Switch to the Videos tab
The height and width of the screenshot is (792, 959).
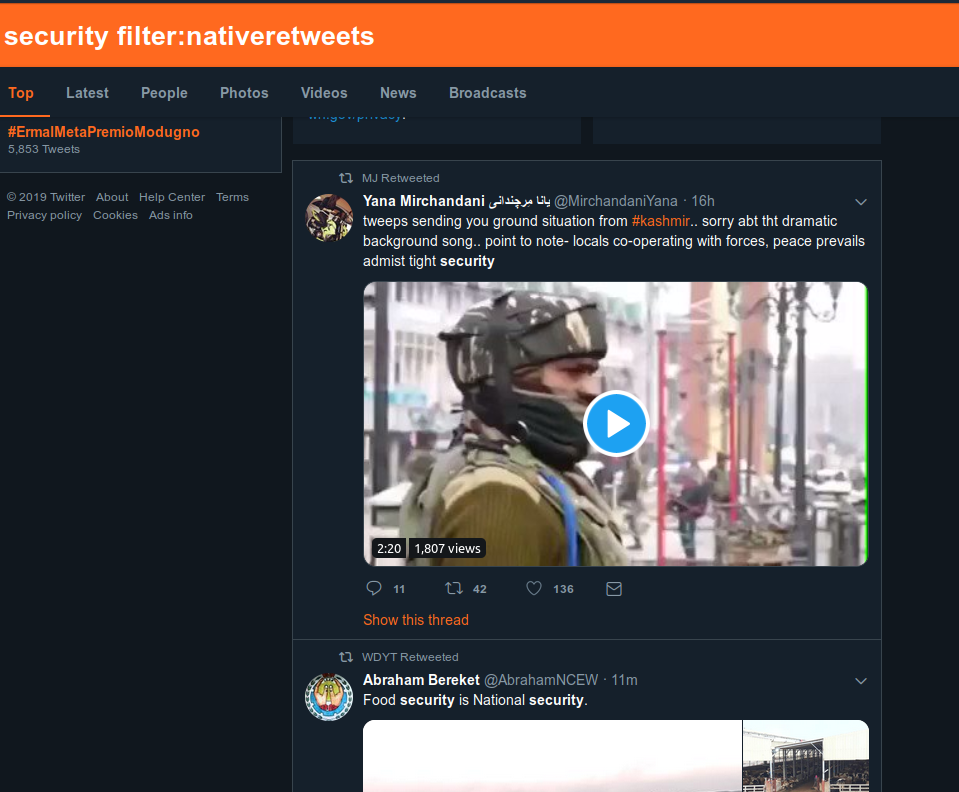point(323,92)
